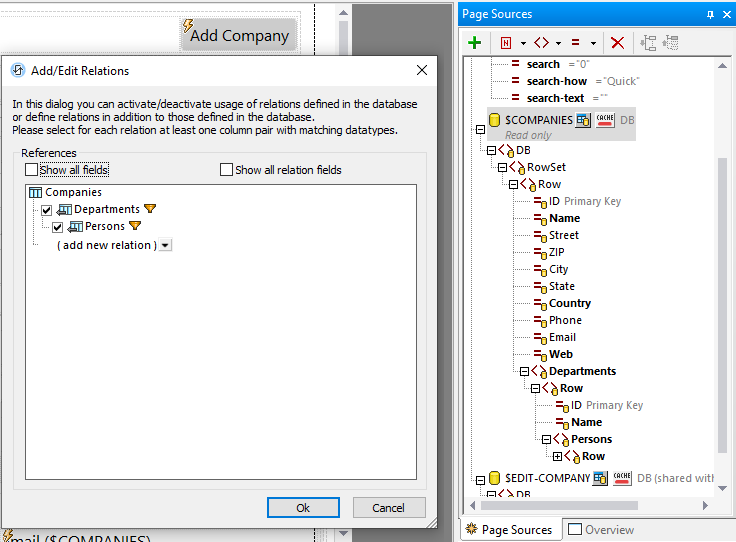Pin the Page Sources panel
Screen dimensions: 736x542
click(711, 15)
